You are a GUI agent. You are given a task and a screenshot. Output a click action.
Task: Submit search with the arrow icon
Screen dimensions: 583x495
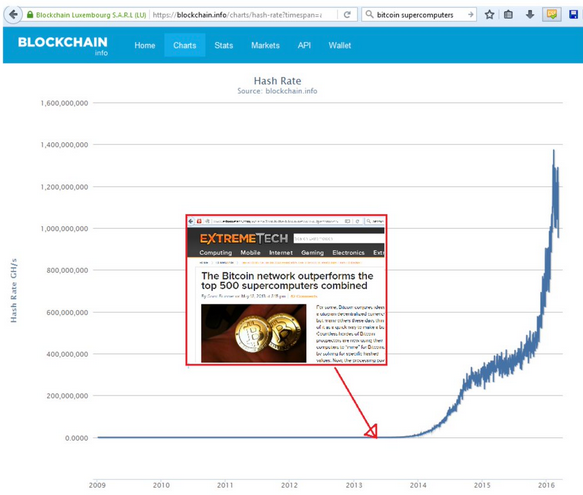(470, 15)
